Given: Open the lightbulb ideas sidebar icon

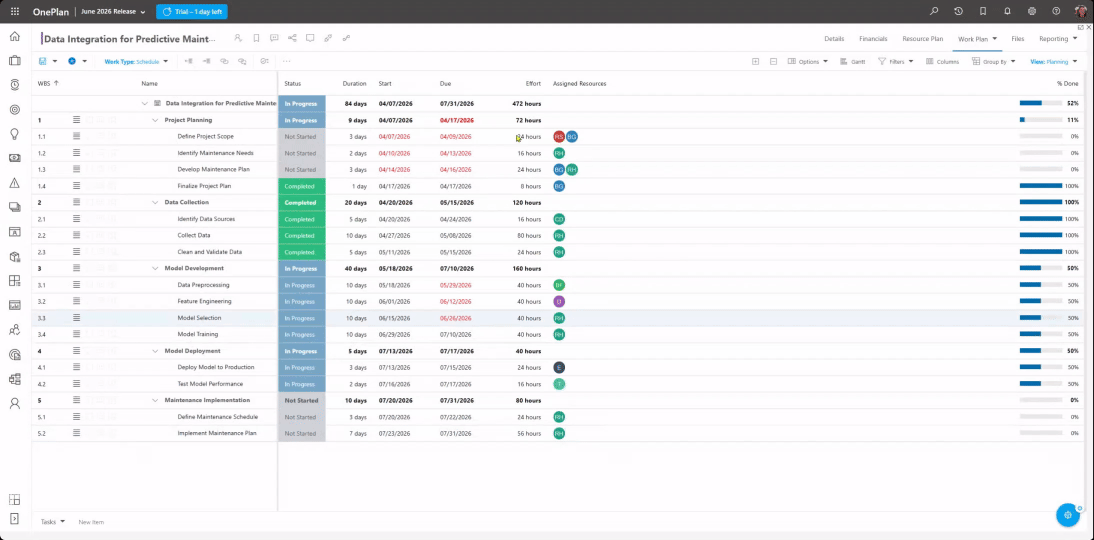Looking at the screenshot, I should (15, 134).
